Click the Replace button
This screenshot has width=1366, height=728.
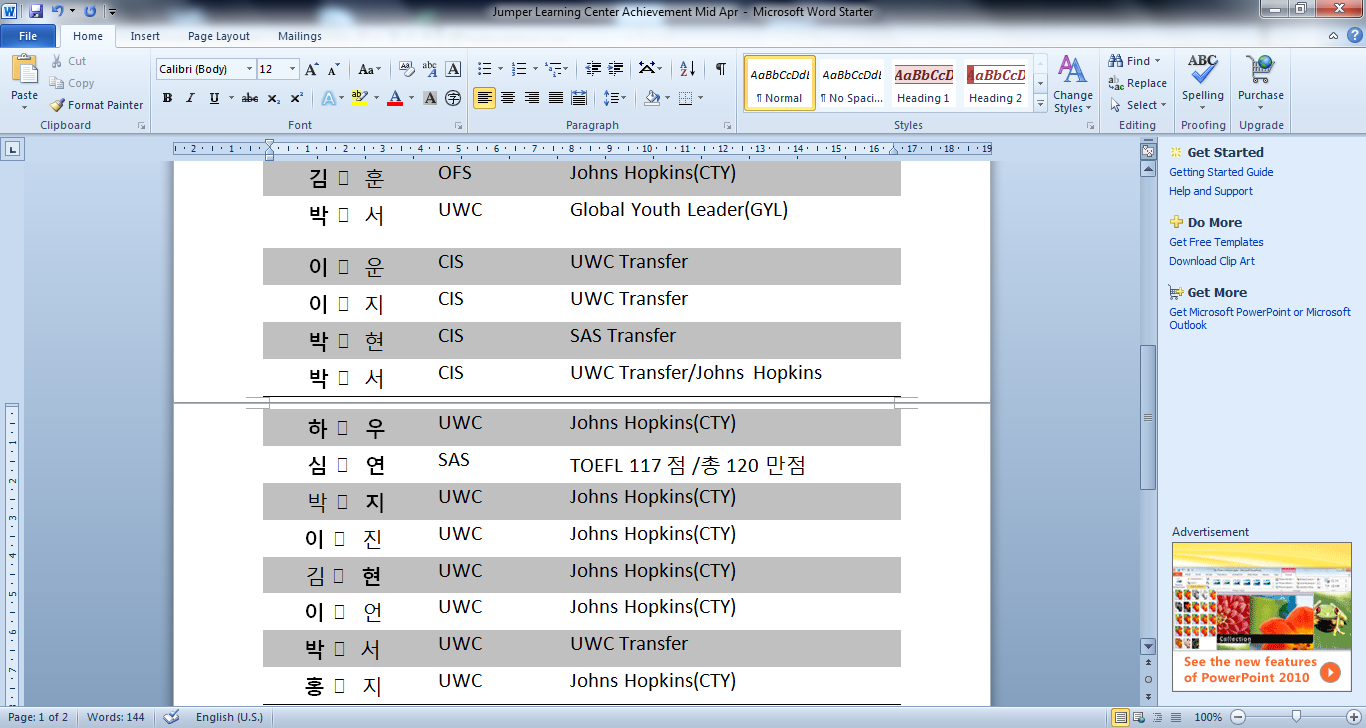(x=1137, y=83)
